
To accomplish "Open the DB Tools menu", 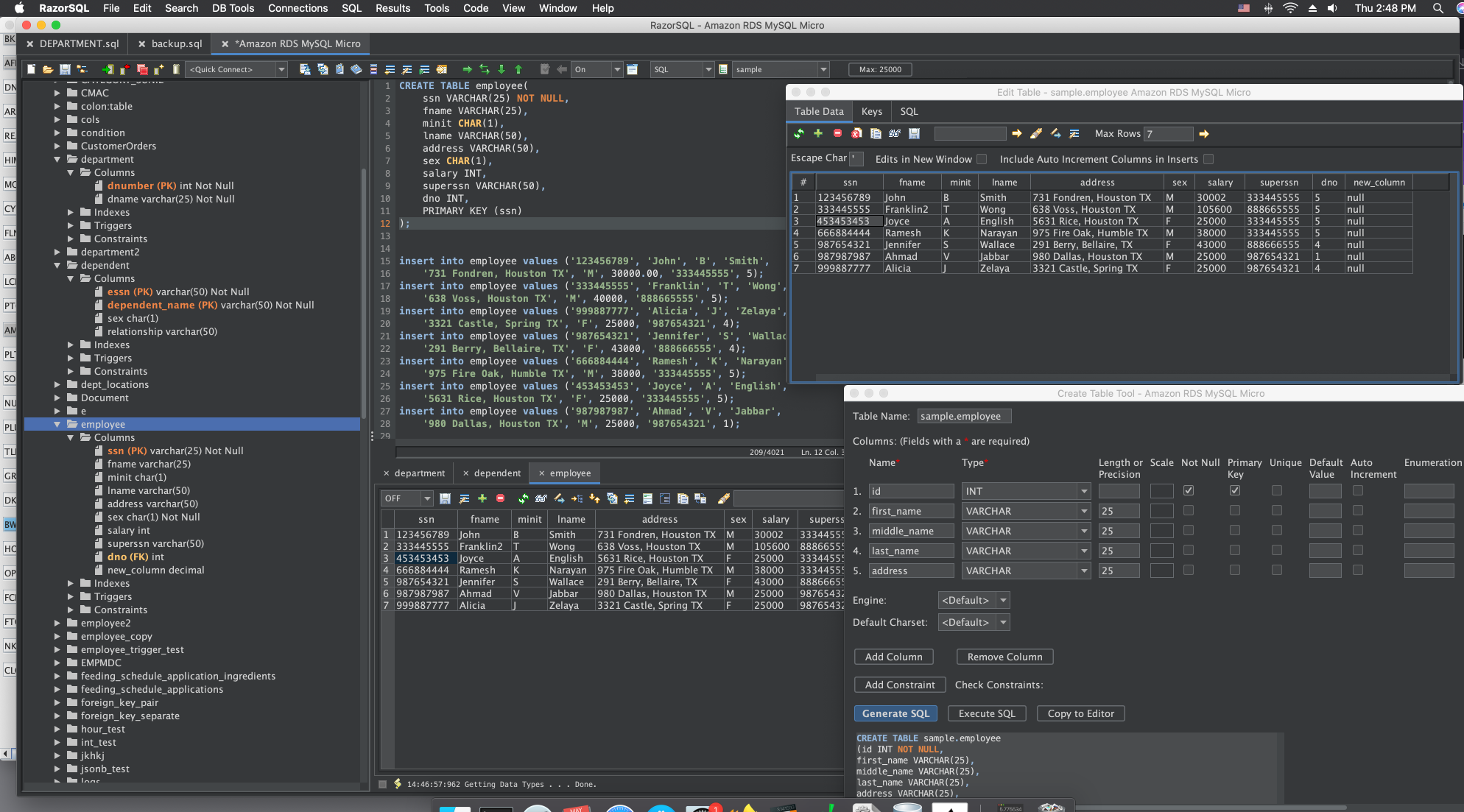I will click(x=233, y=8).
